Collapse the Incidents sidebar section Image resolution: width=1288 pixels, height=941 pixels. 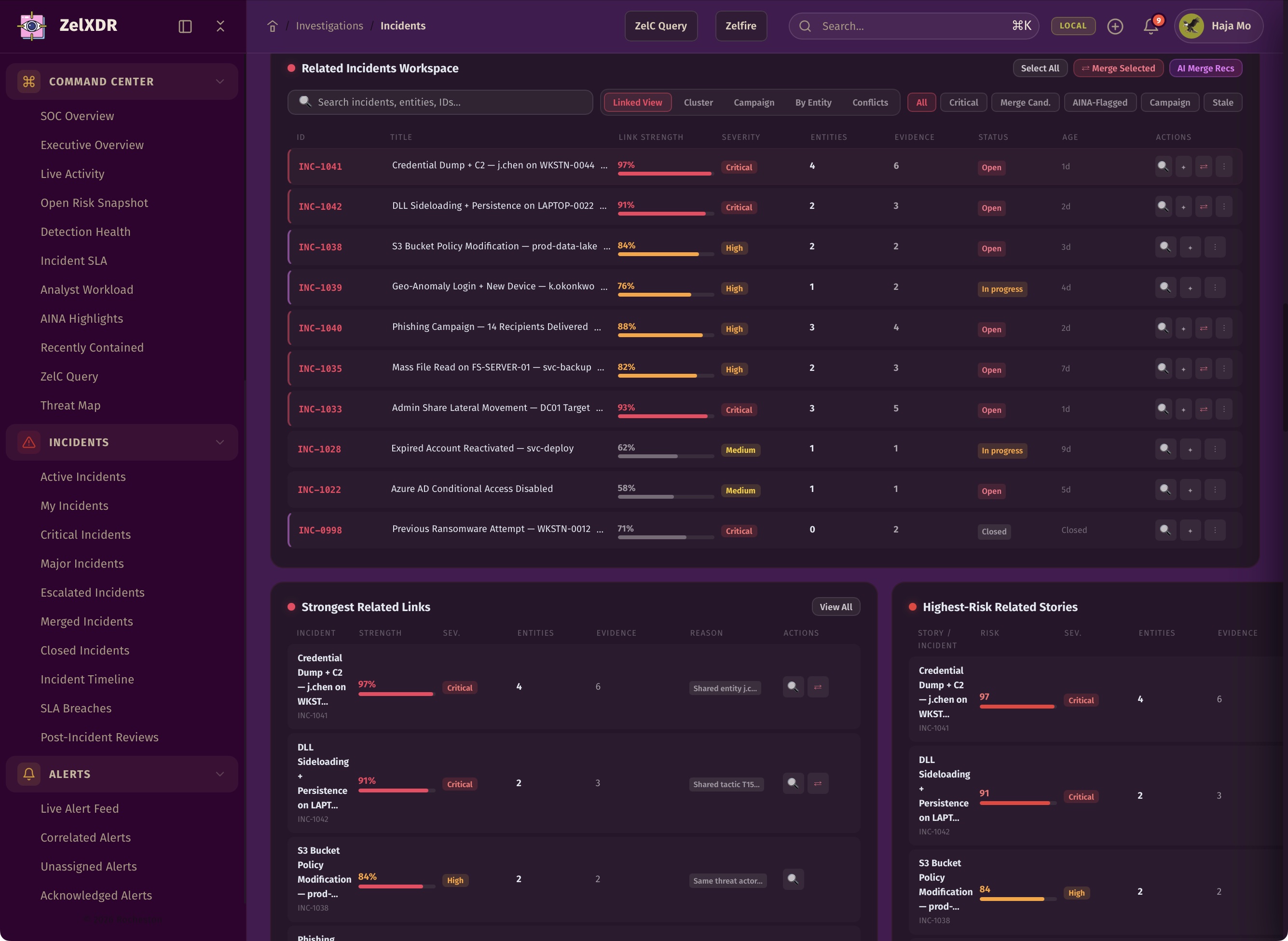tap(219, 443)
